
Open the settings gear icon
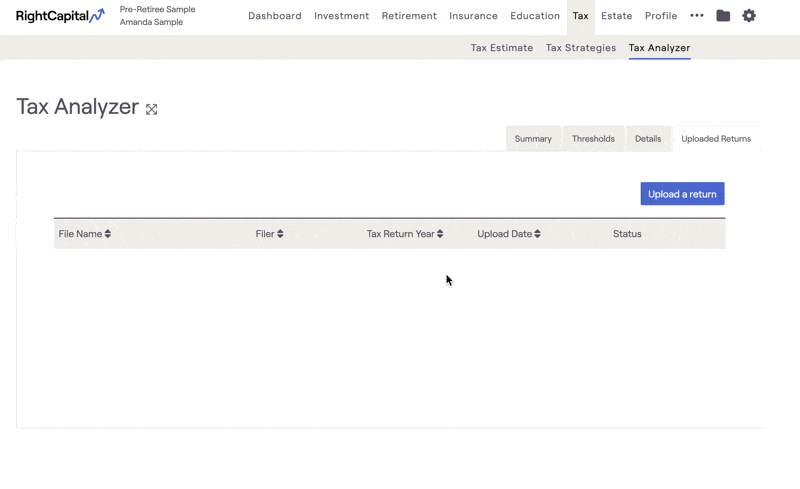click(x=748, y=16)
